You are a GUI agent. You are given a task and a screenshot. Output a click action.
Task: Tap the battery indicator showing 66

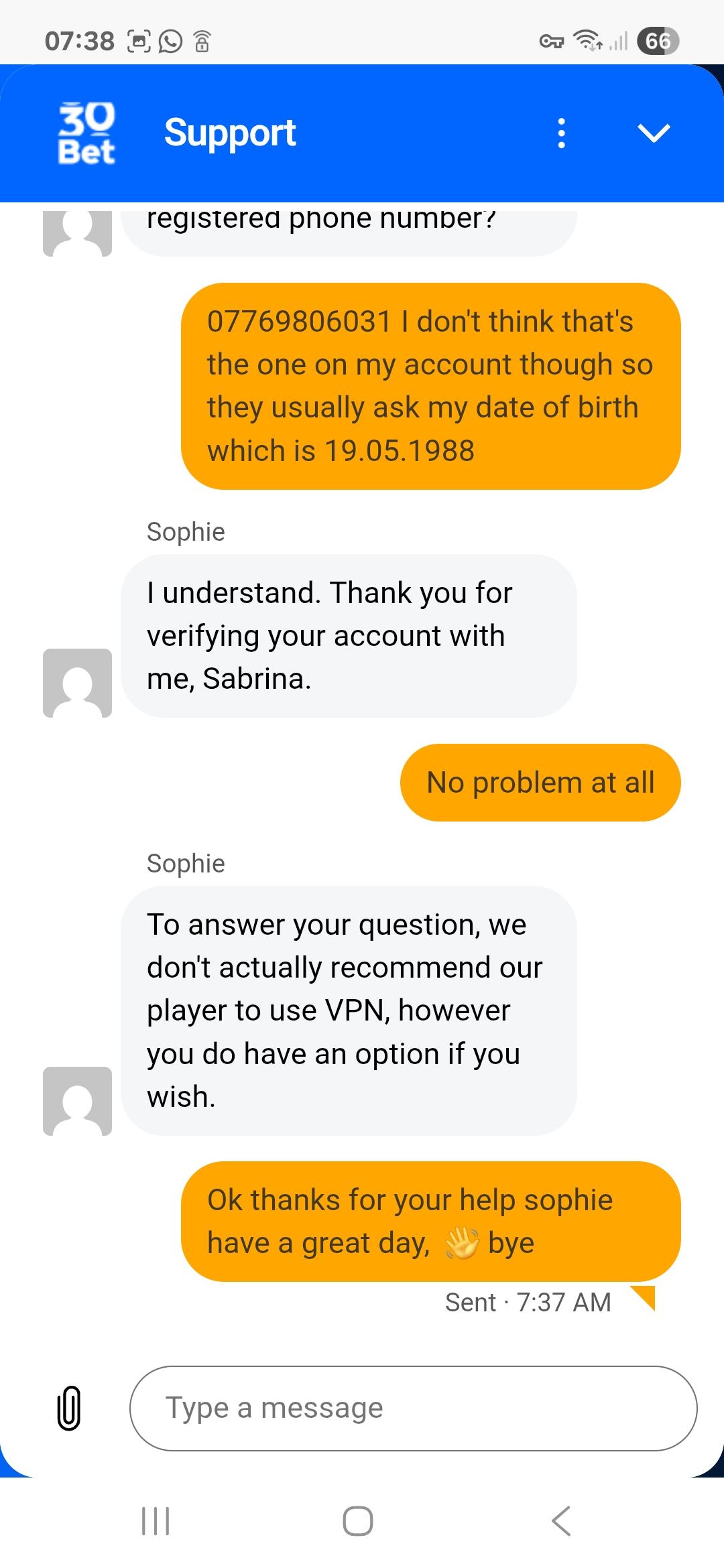coord(658,41)
